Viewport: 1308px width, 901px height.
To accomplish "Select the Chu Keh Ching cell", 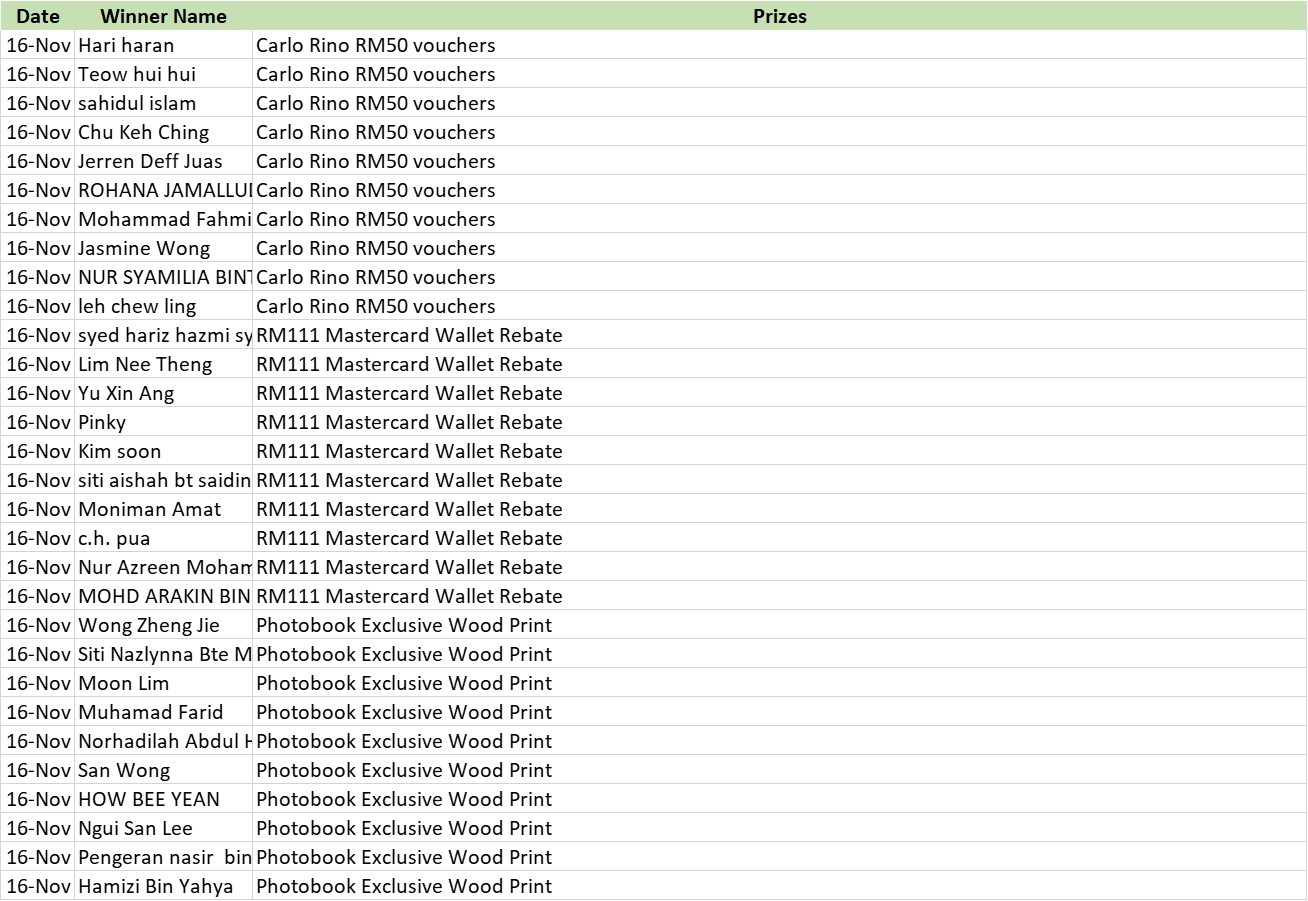I will 143,132.
